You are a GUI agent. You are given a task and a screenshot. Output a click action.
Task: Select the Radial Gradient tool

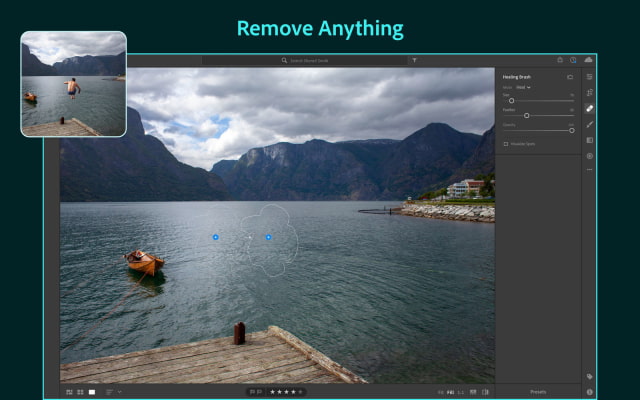pos(589,156)
